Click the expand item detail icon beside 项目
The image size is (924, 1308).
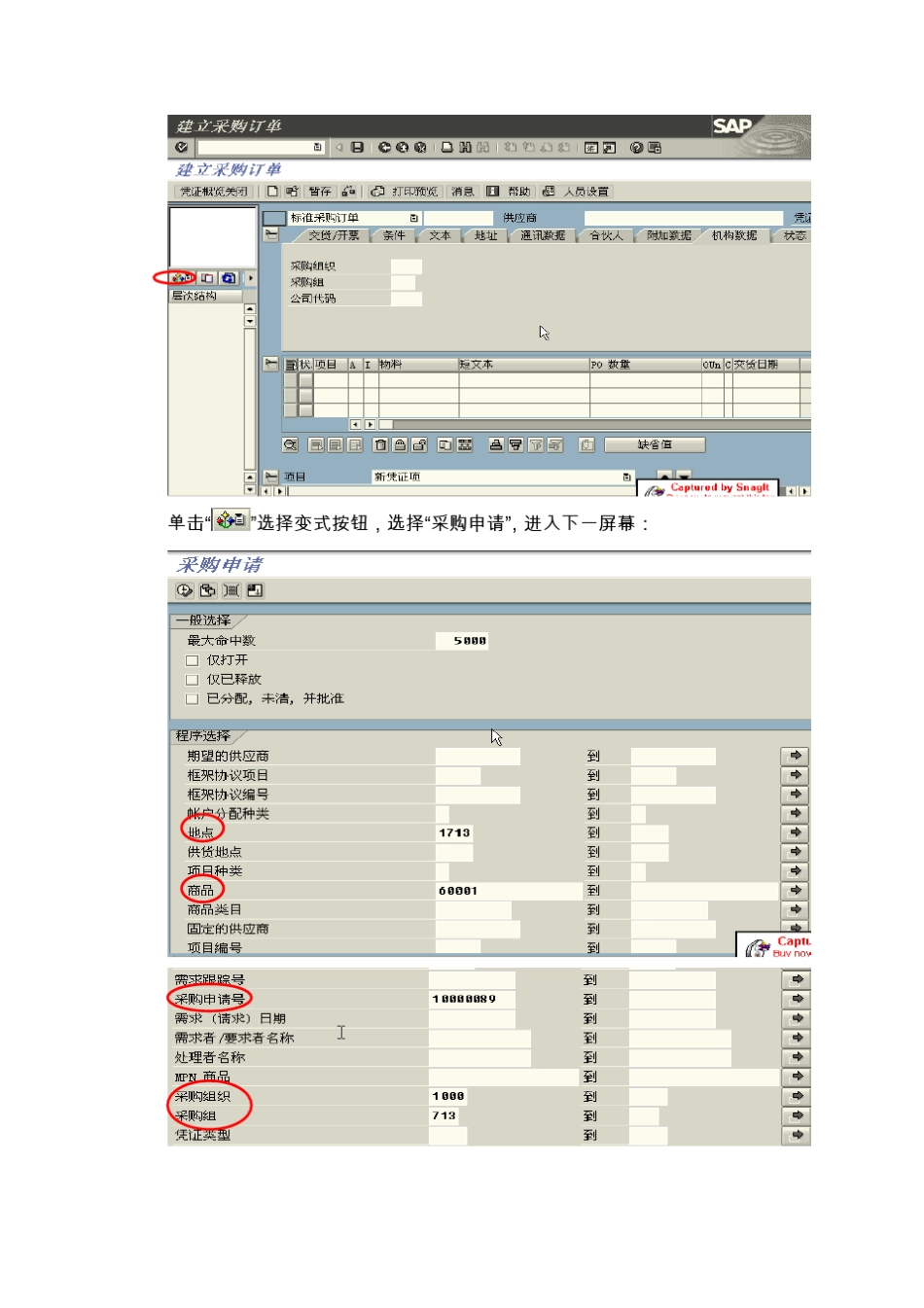(x=271, y=477)
